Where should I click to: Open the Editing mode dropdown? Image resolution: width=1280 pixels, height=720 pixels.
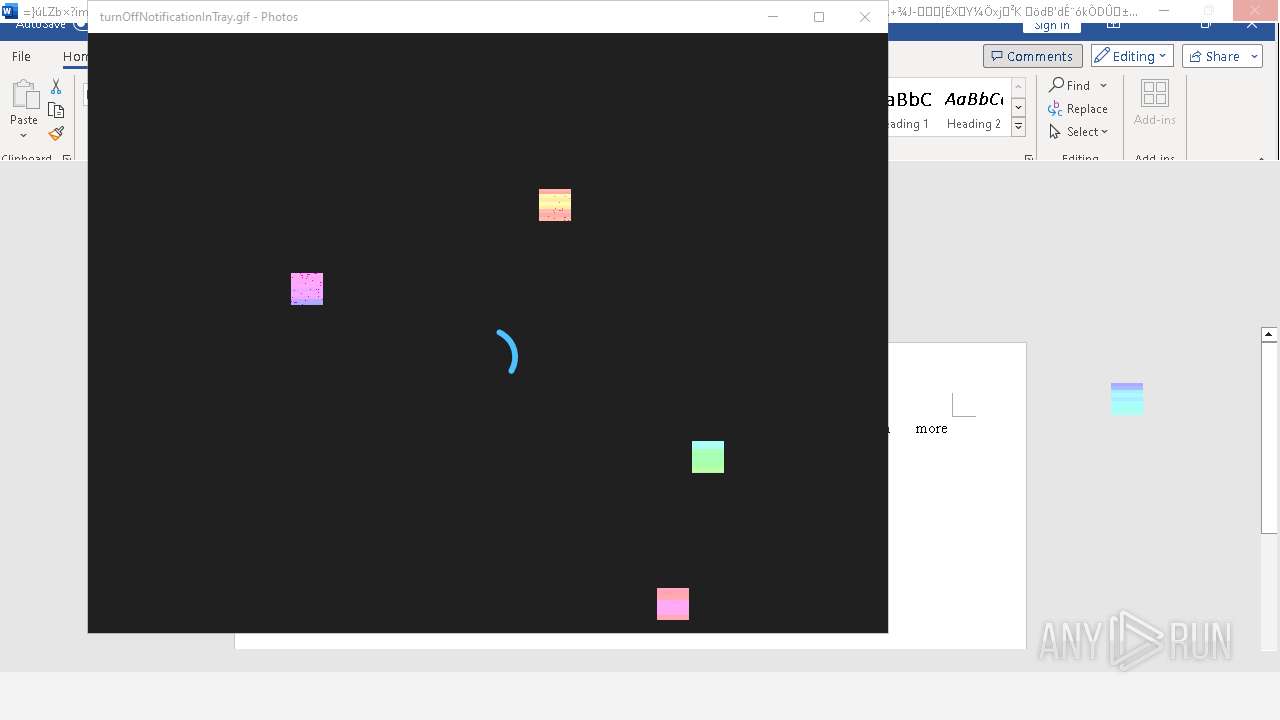[x=1131, y=56]
